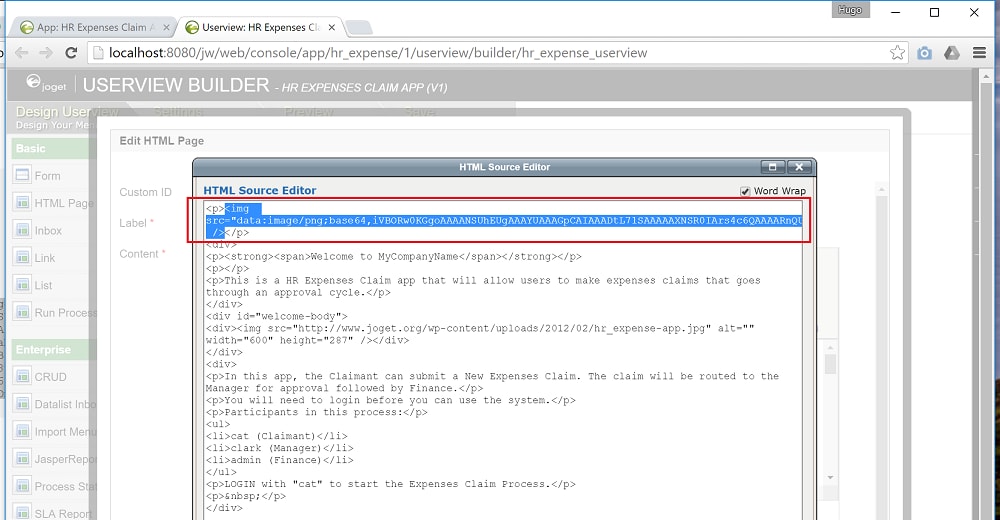Viewport: 1000px width, 520px height.
Task: Open the Preview step in builder
Action: [309, 112]
